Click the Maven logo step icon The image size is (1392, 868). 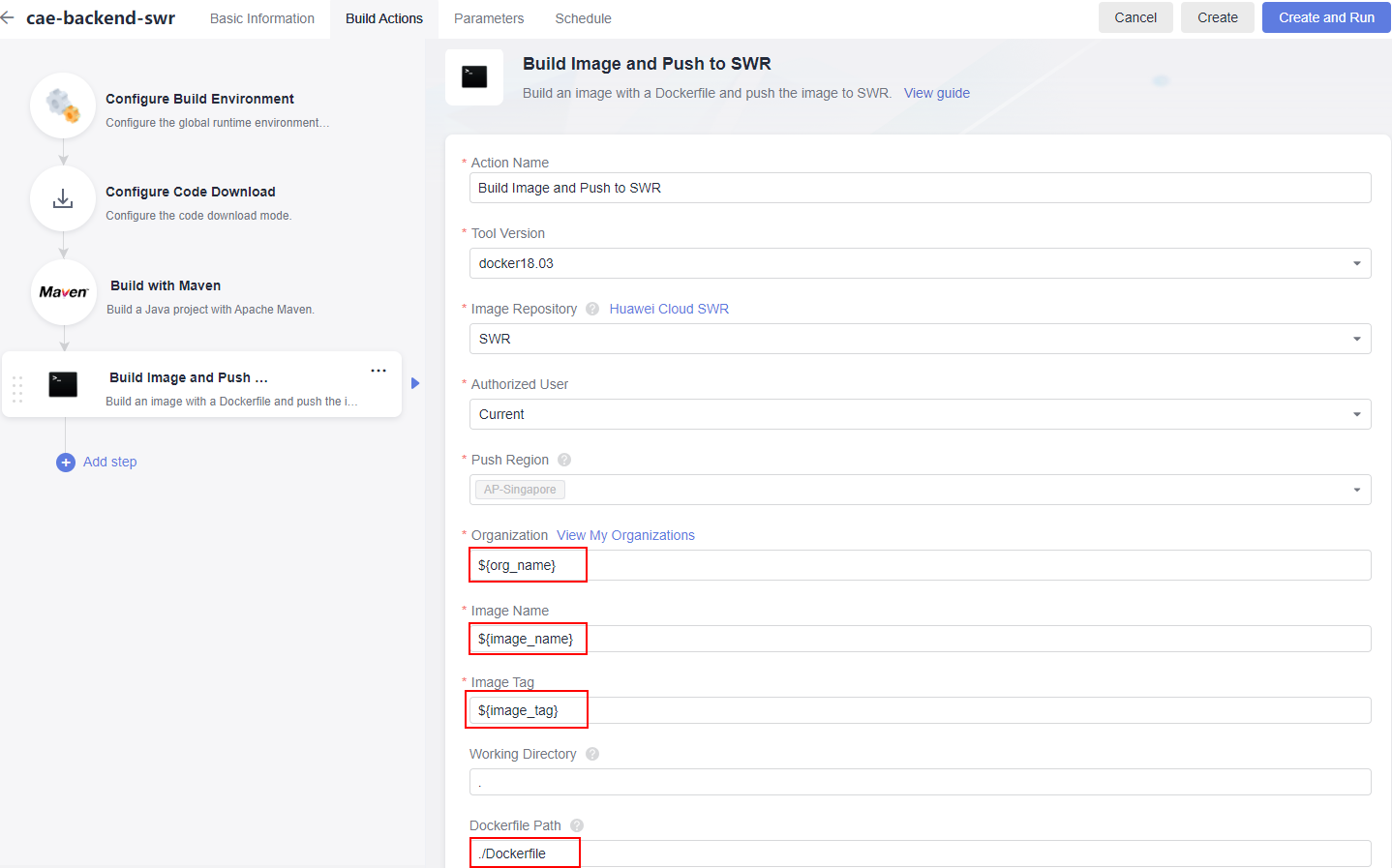[64, 292]
